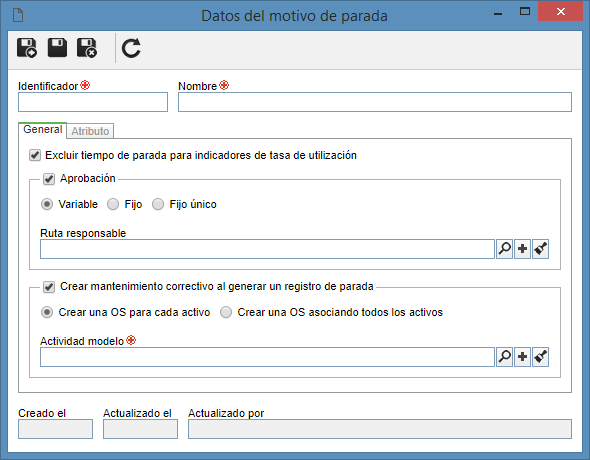Switch to the Atributo tab
This screenshot has height=460, width=590.
(x=90, y=131)
